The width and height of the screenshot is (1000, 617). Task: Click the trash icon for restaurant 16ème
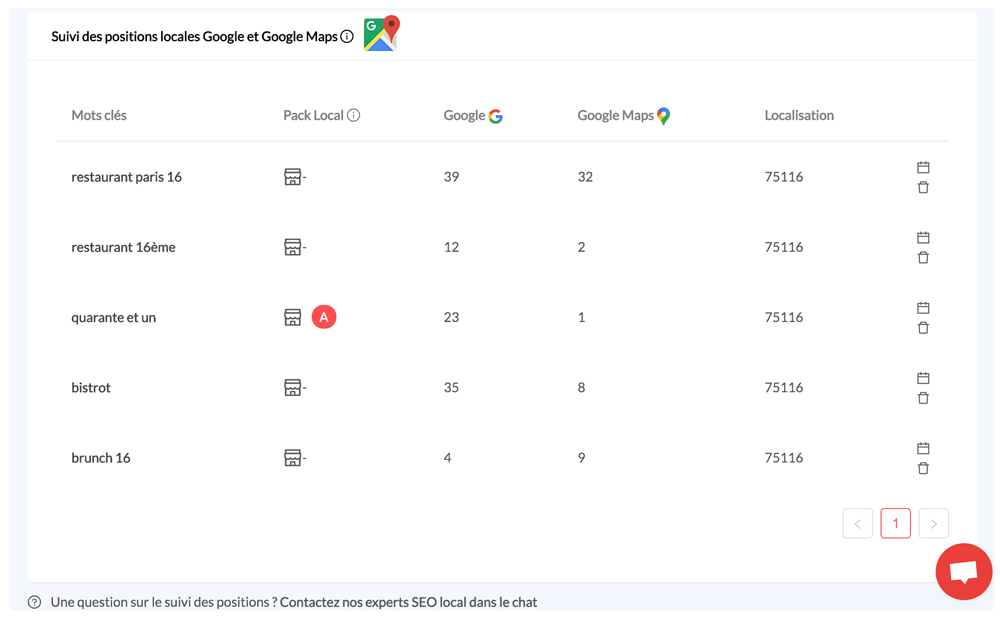[x=923, y=257]
